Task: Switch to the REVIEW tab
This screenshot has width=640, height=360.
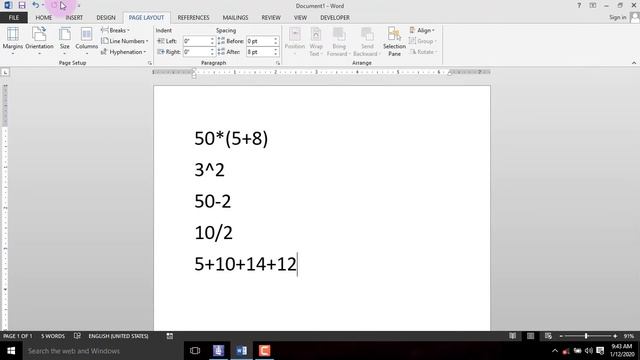Action: (x=271, y=18)
